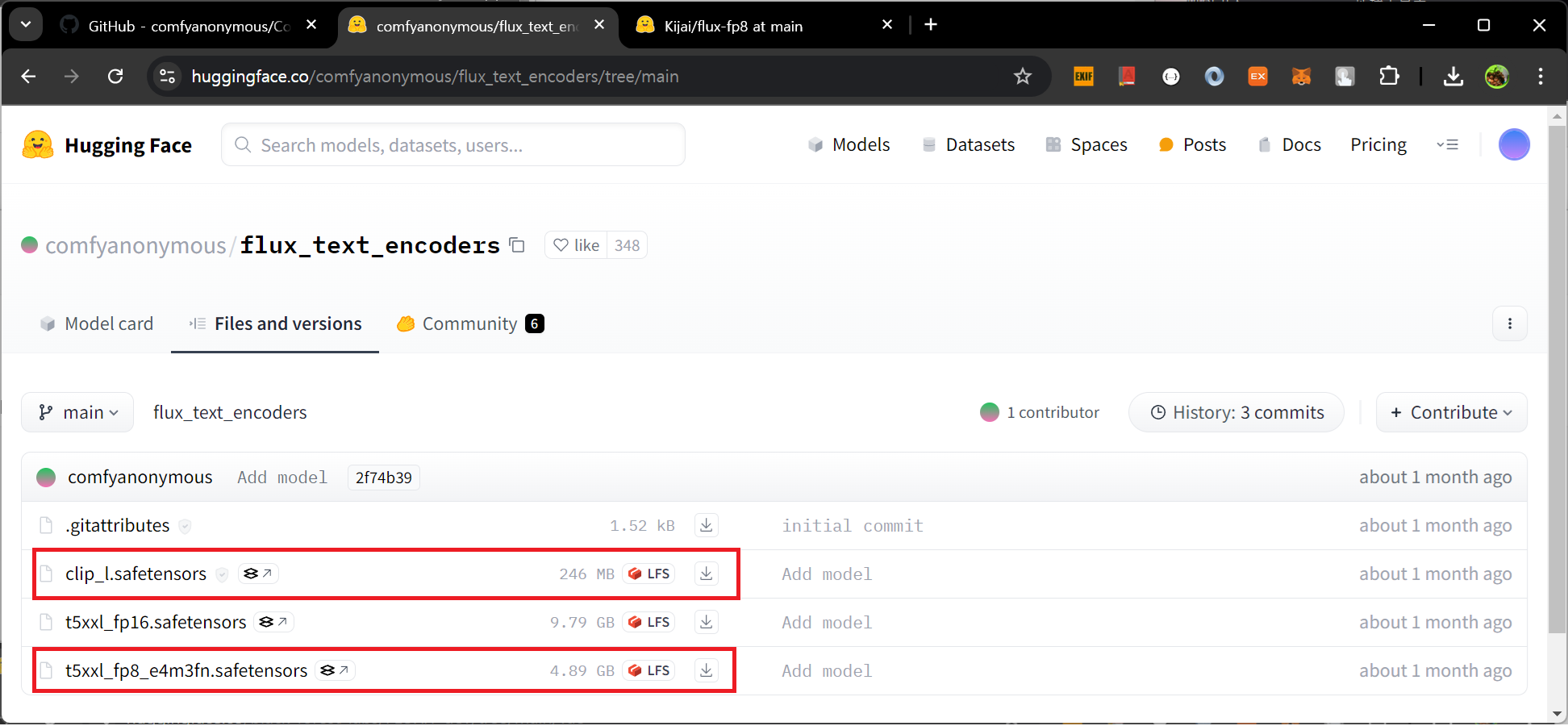Download the .gitattributes file
This screenshot has height=726, width=1568.
pos(706,526)
